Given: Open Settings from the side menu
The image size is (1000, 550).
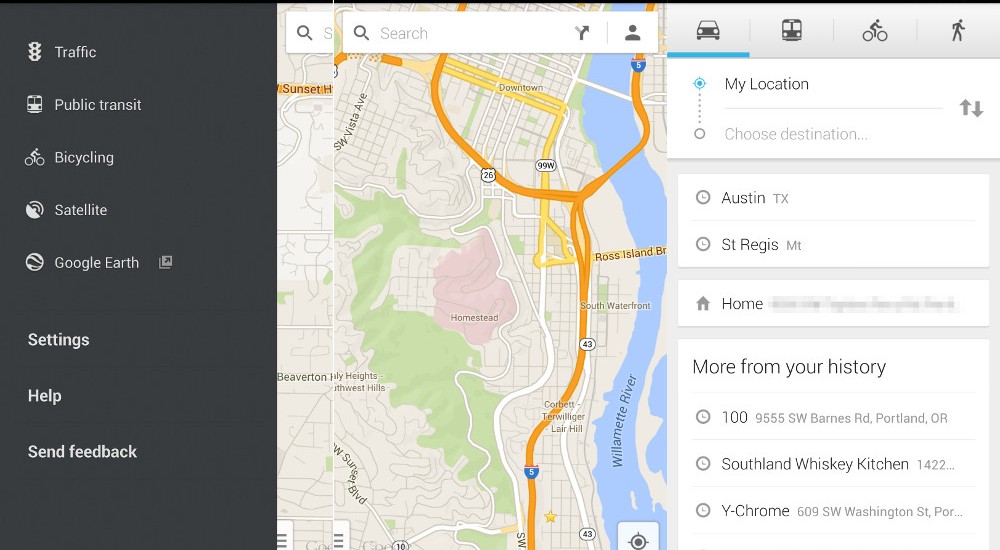Looking at the screenshot, I should tap(59, 340).
